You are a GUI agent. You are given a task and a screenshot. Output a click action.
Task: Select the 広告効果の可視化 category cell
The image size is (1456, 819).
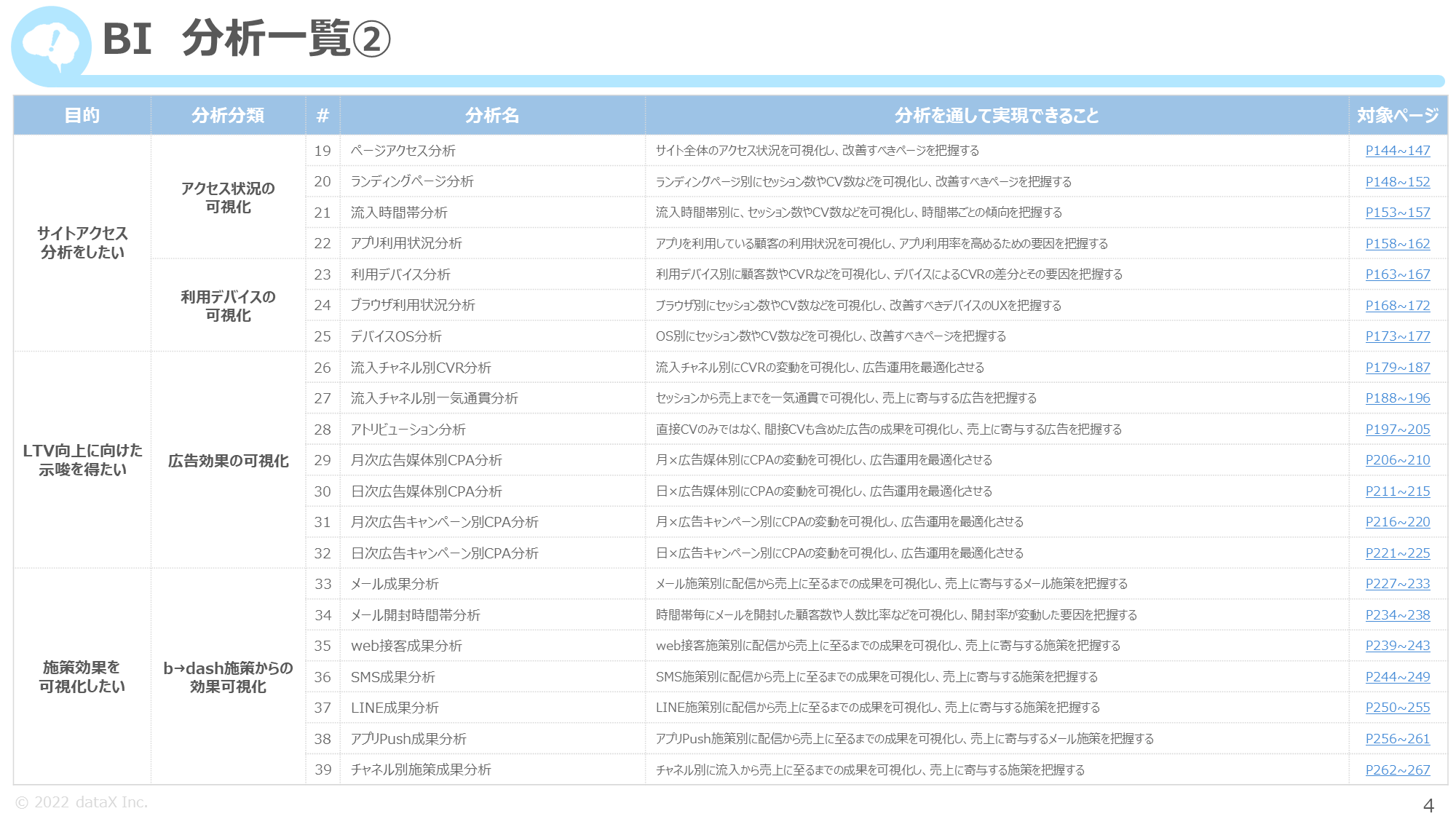point(228,461)
